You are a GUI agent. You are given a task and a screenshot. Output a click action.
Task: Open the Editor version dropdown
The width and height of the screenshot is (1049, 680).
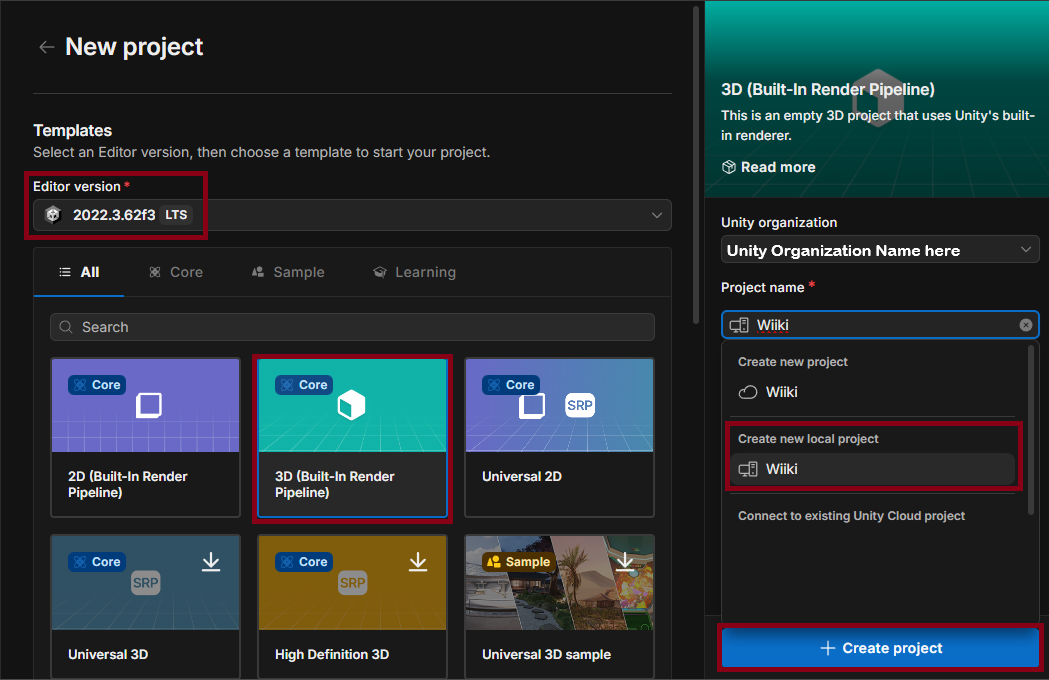coord(657,214)
